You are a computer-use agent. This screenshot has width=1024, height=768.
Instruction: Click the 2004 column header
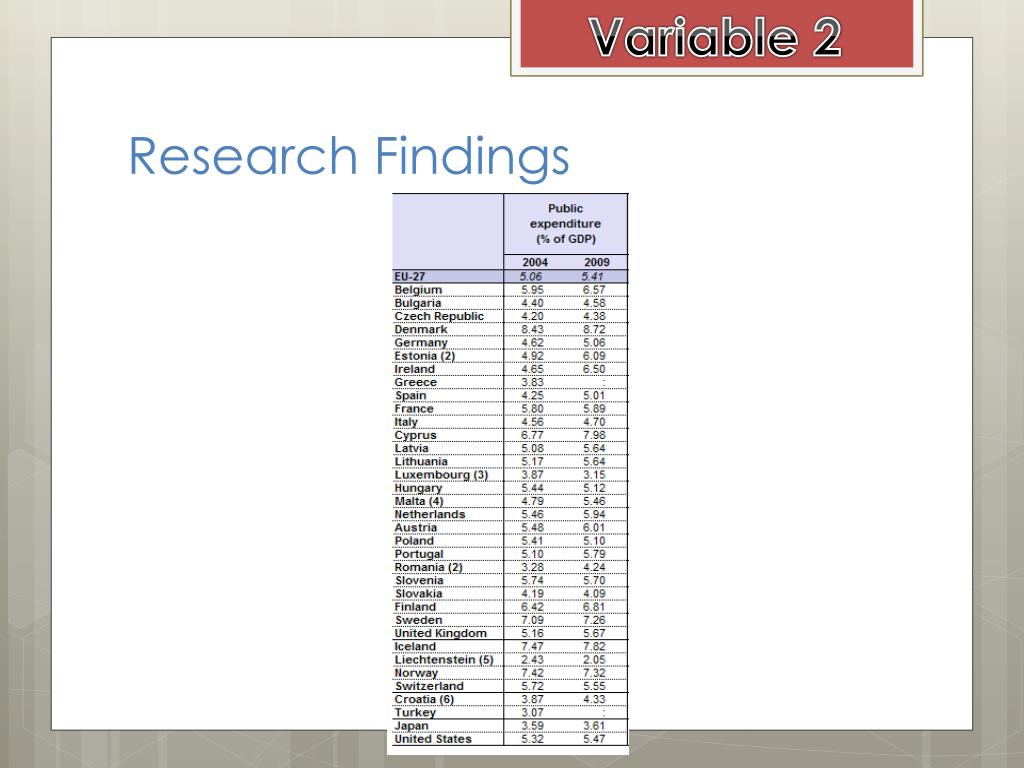(535, 262)
